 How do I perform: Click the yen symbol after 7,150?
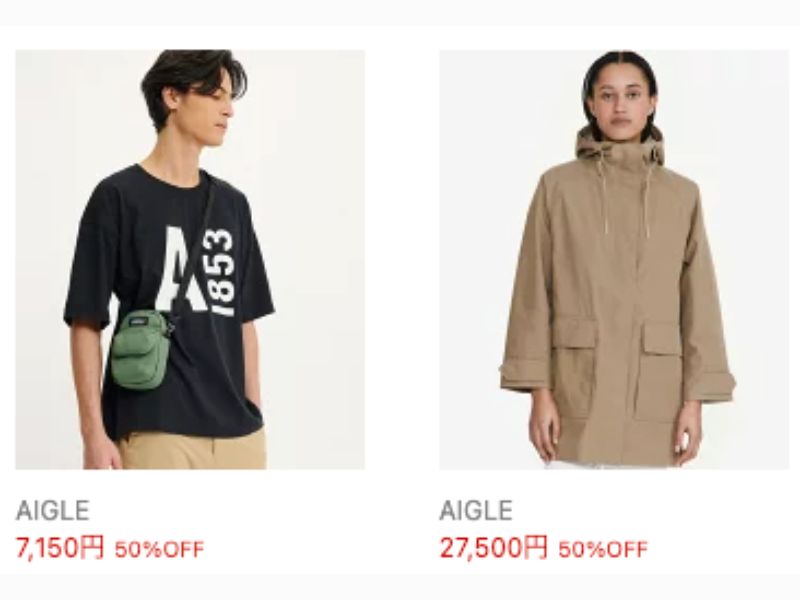92,548
